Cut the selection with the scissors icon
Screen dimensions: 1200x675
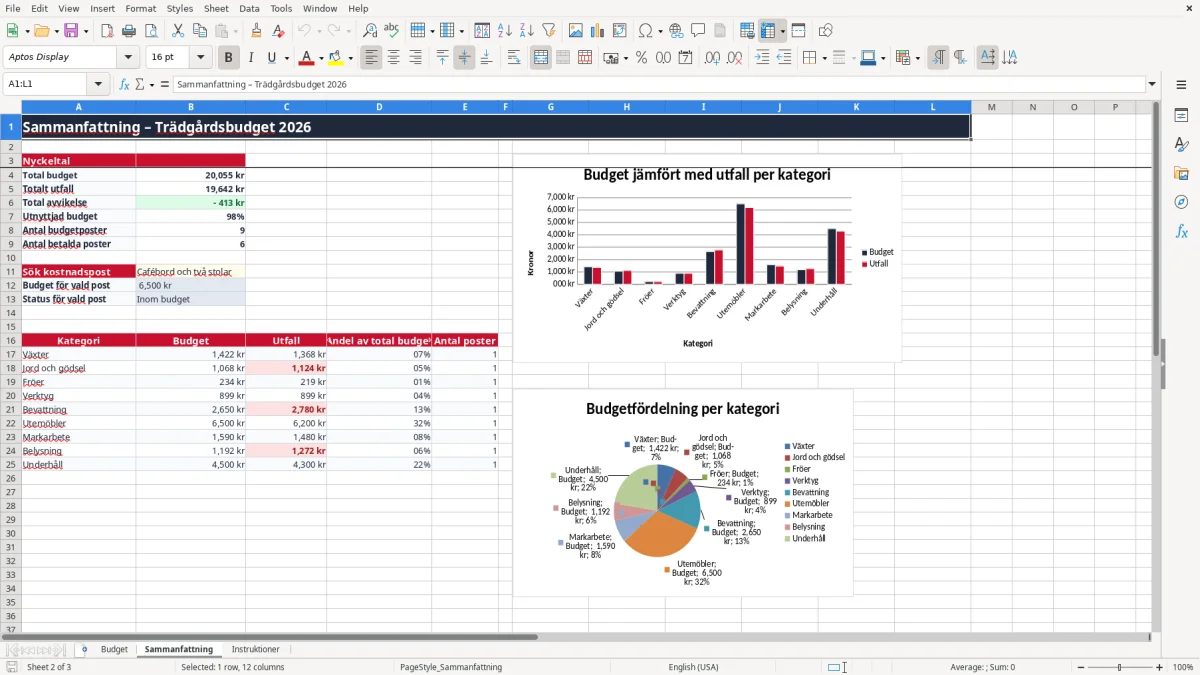177,31
